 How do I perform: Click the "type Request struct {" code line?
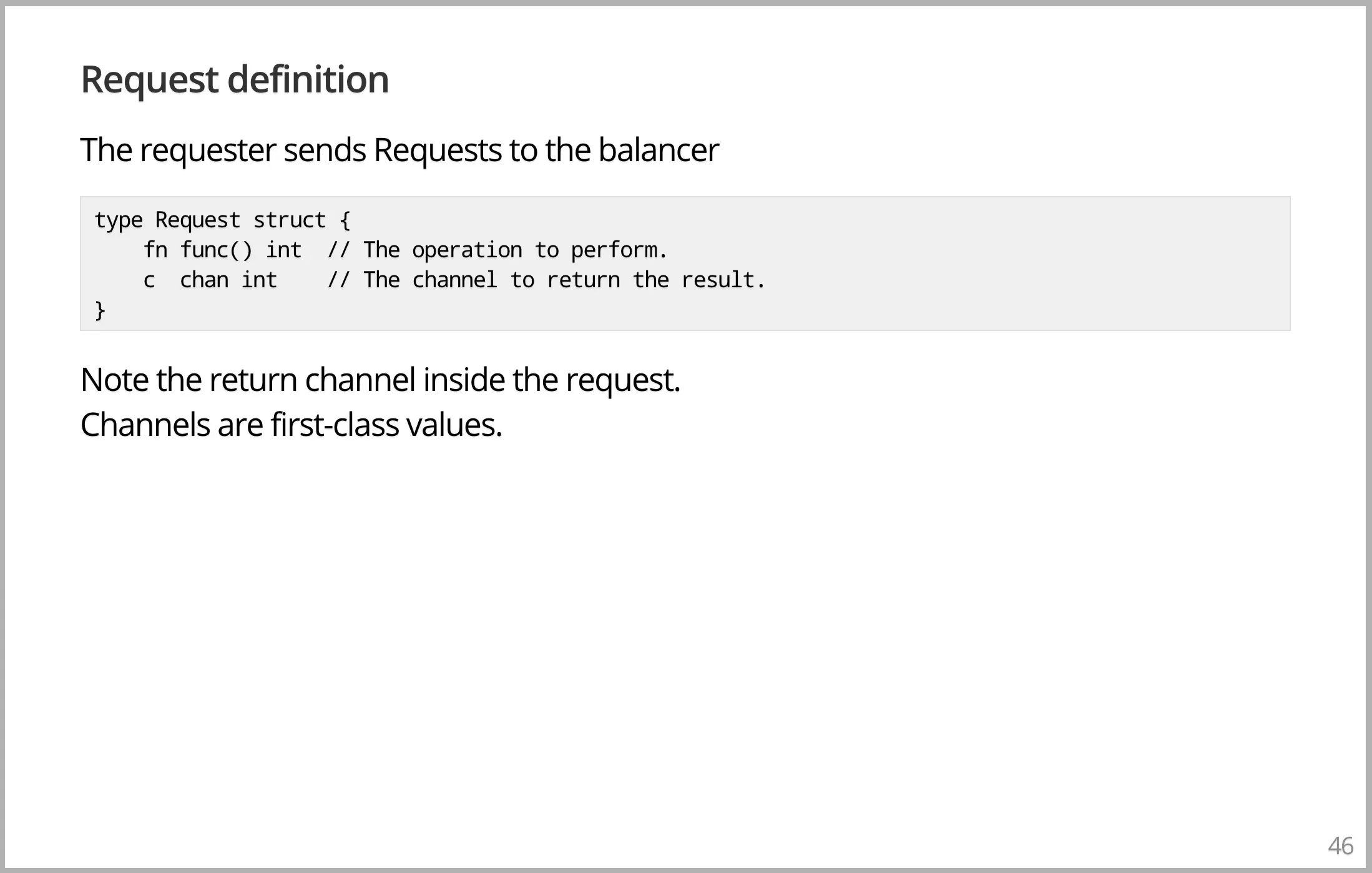coord(222,220)
